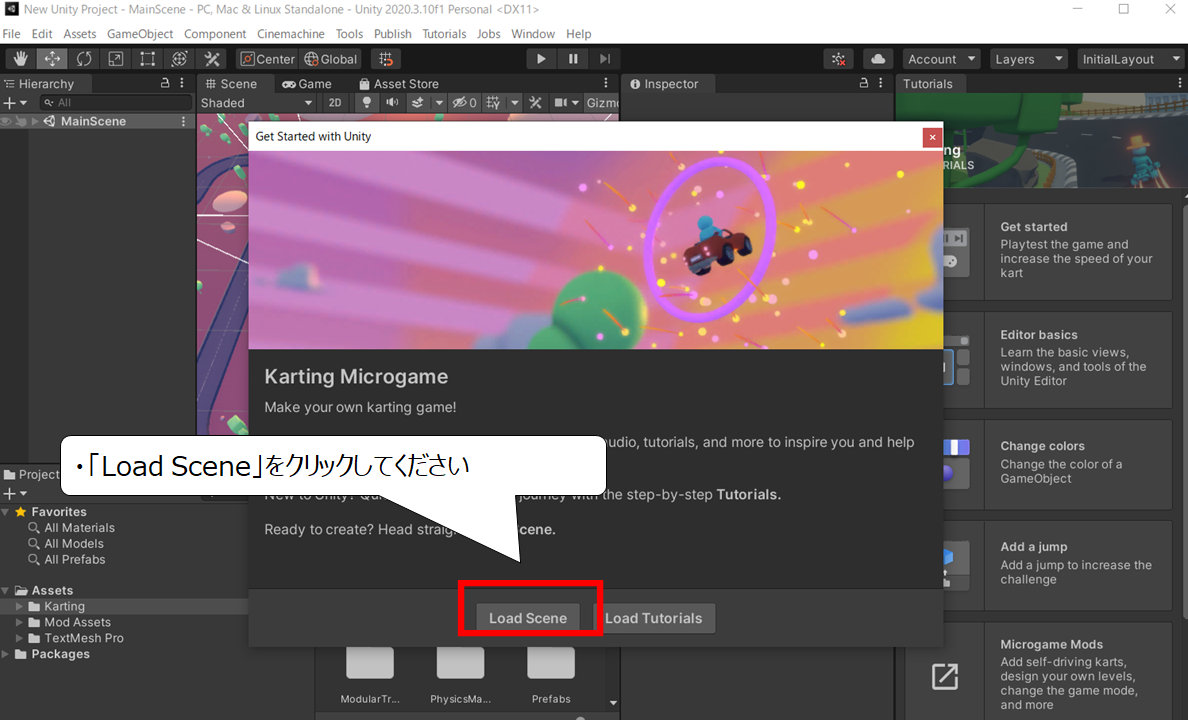Viewport: 1188px width, 720px height.
Task: Select the Scale tool
Action: pyautogui.click(x=116, y=59)
